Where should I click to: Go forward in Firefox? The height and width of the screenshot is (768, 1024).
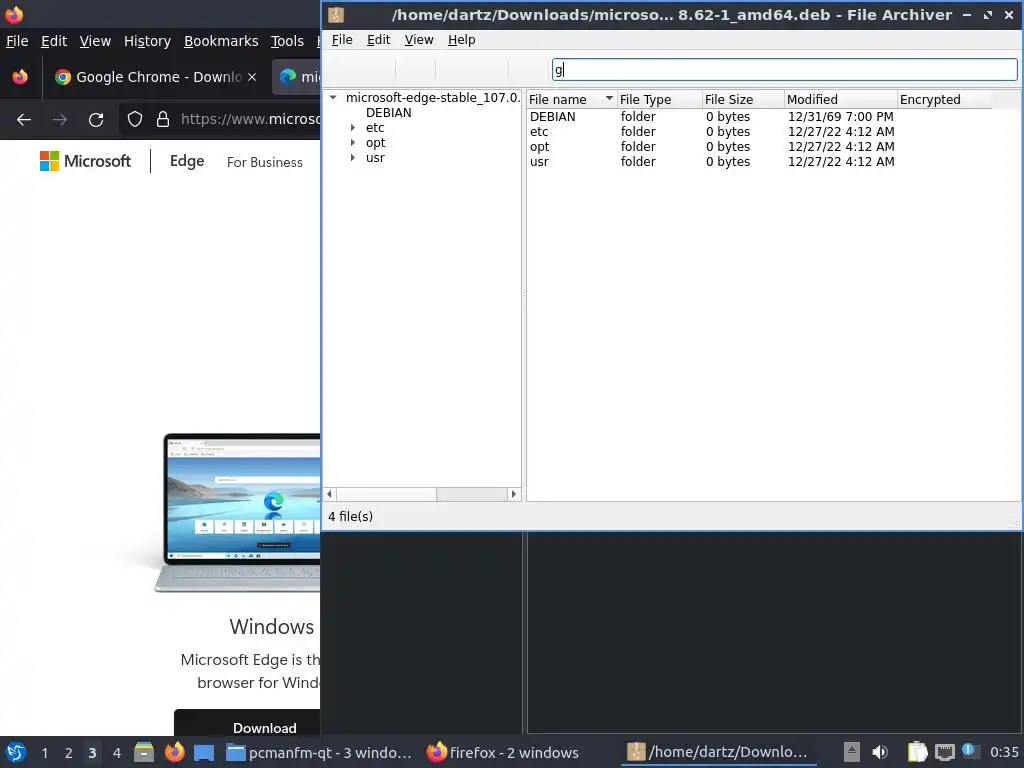(60, 120)
